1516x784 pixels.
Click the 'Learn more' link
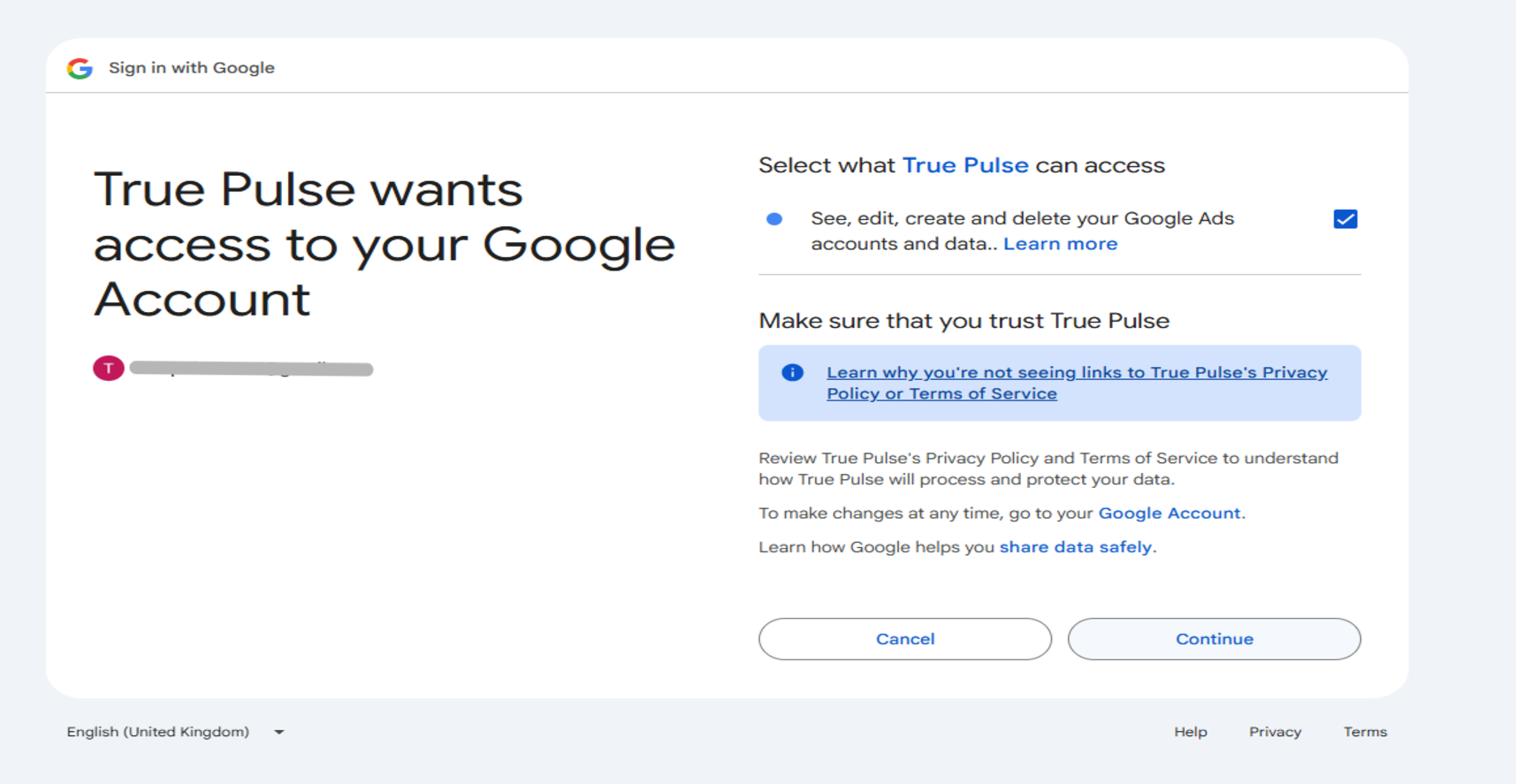(x=1060, y=244)
